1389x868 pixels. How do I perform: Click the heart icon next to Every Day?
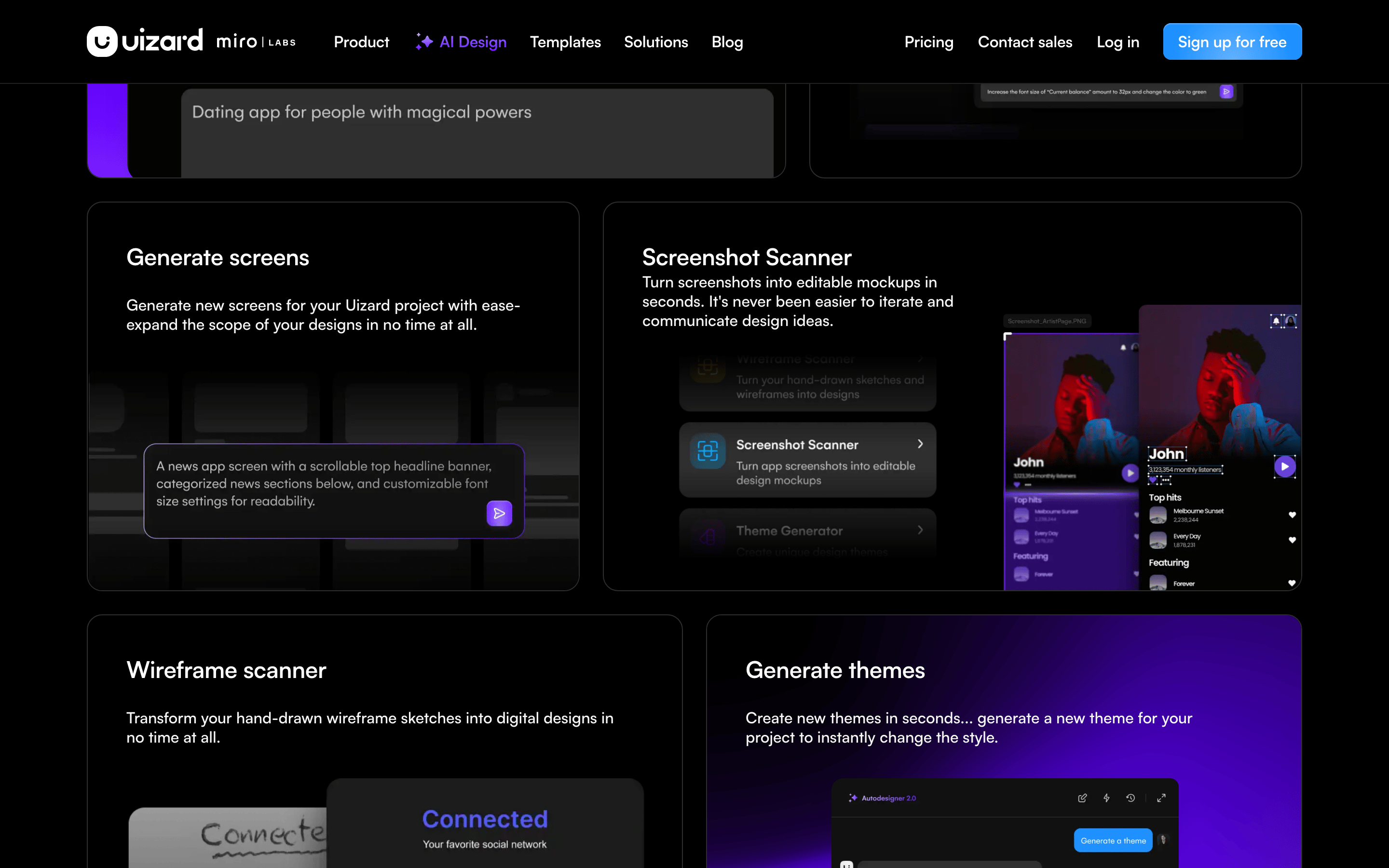coord(1292,540)
